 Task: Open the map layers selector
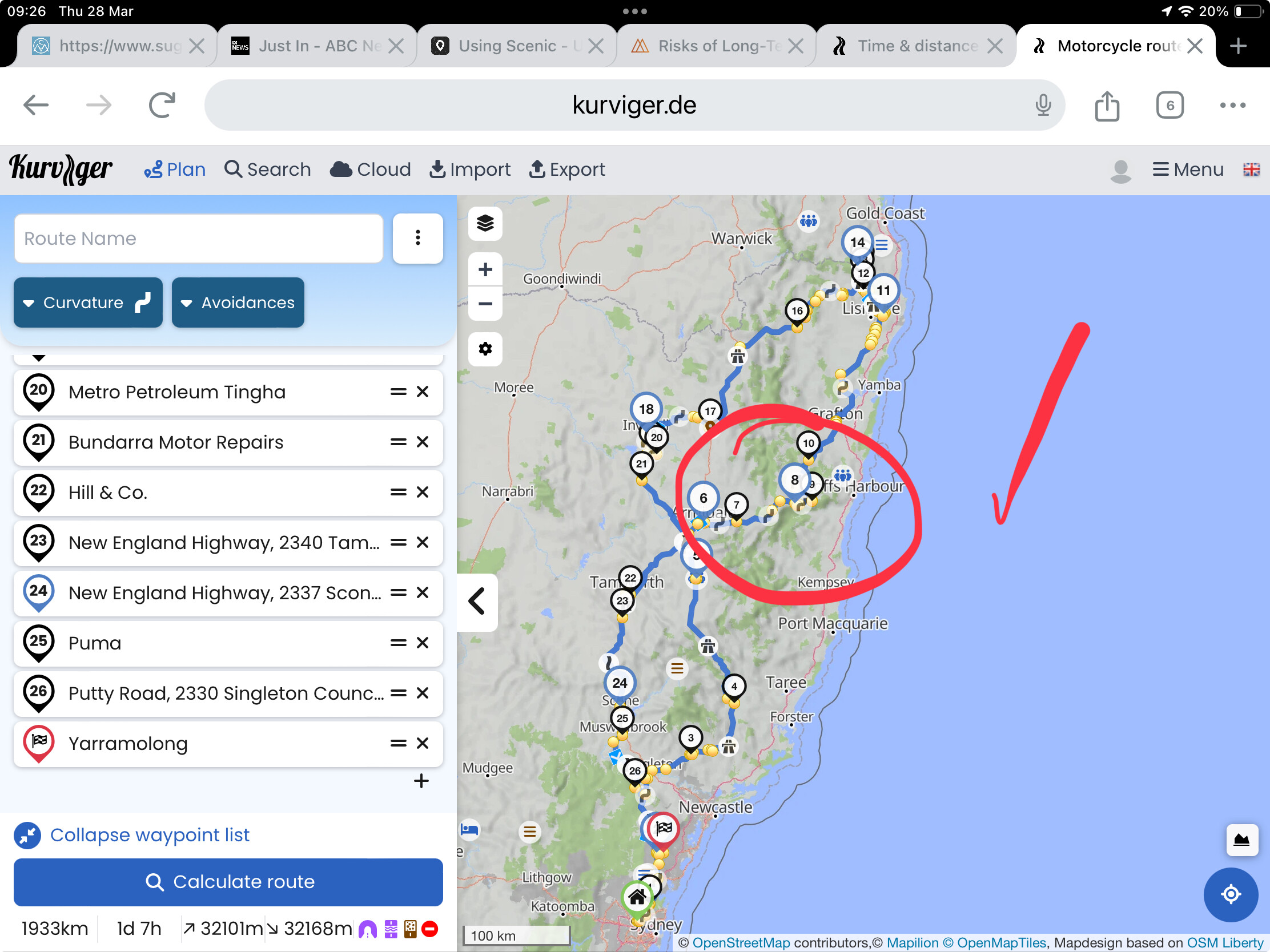pyautogui.click(x=485, y=223)
